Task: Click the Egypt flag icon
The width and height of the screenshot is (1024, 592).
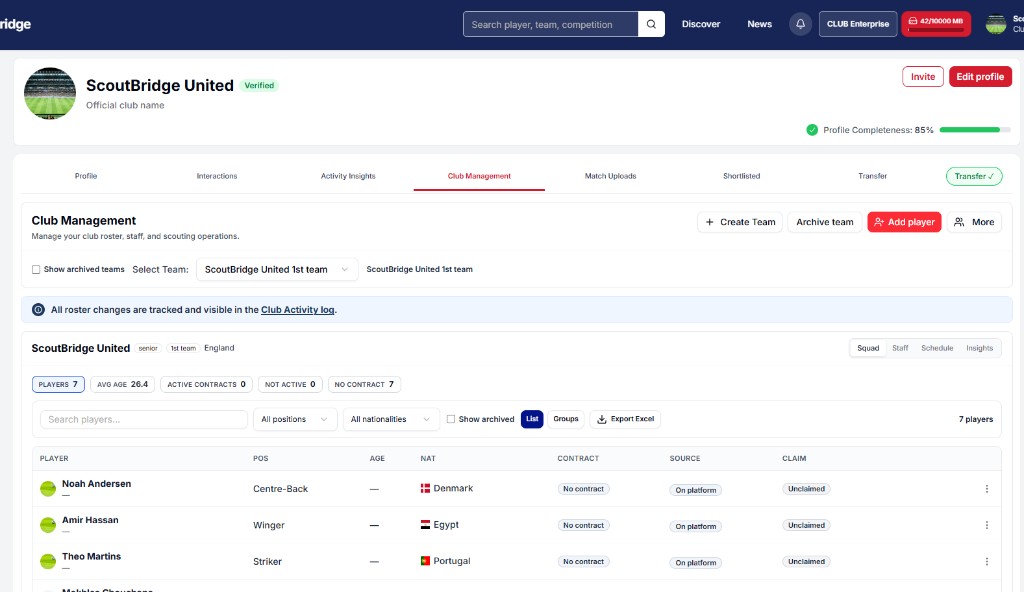Action: [425, 525]
